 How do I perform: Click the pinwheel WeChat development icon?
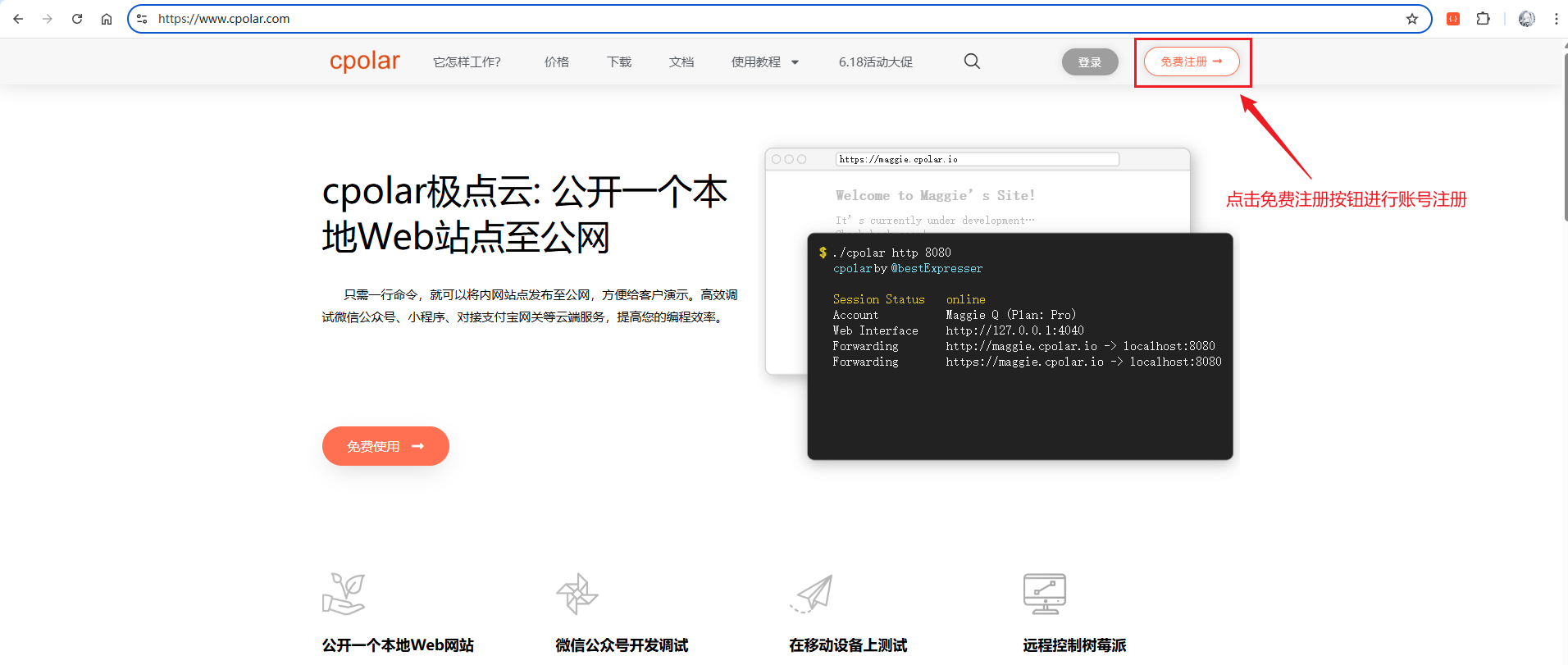577,594
